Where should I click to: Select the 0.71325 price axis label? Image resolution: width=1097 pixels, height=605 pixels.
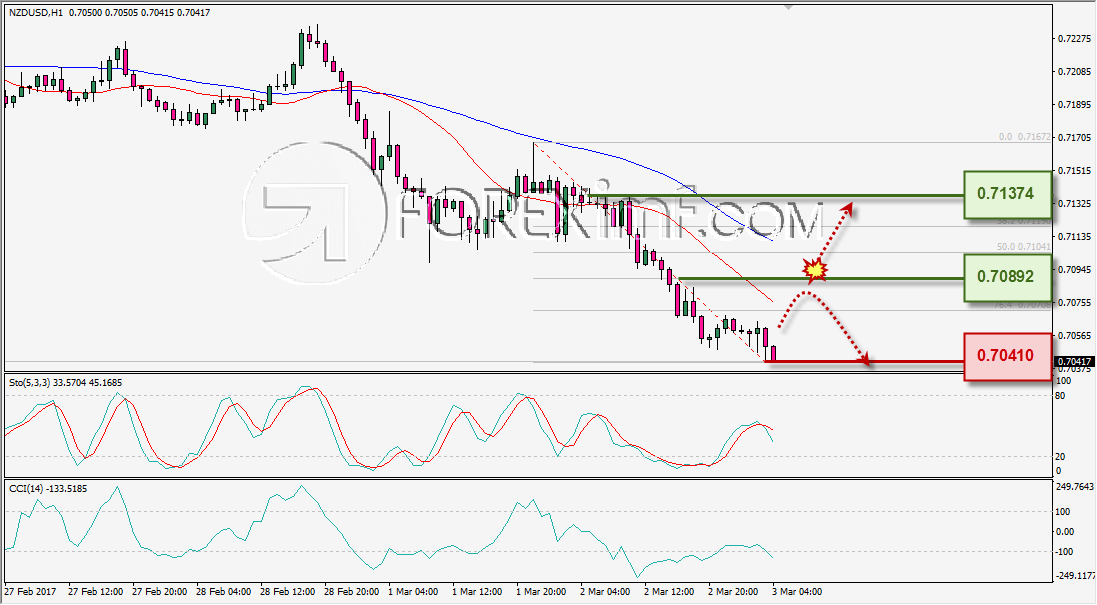pyautogui.click(x=1075, y=204)
